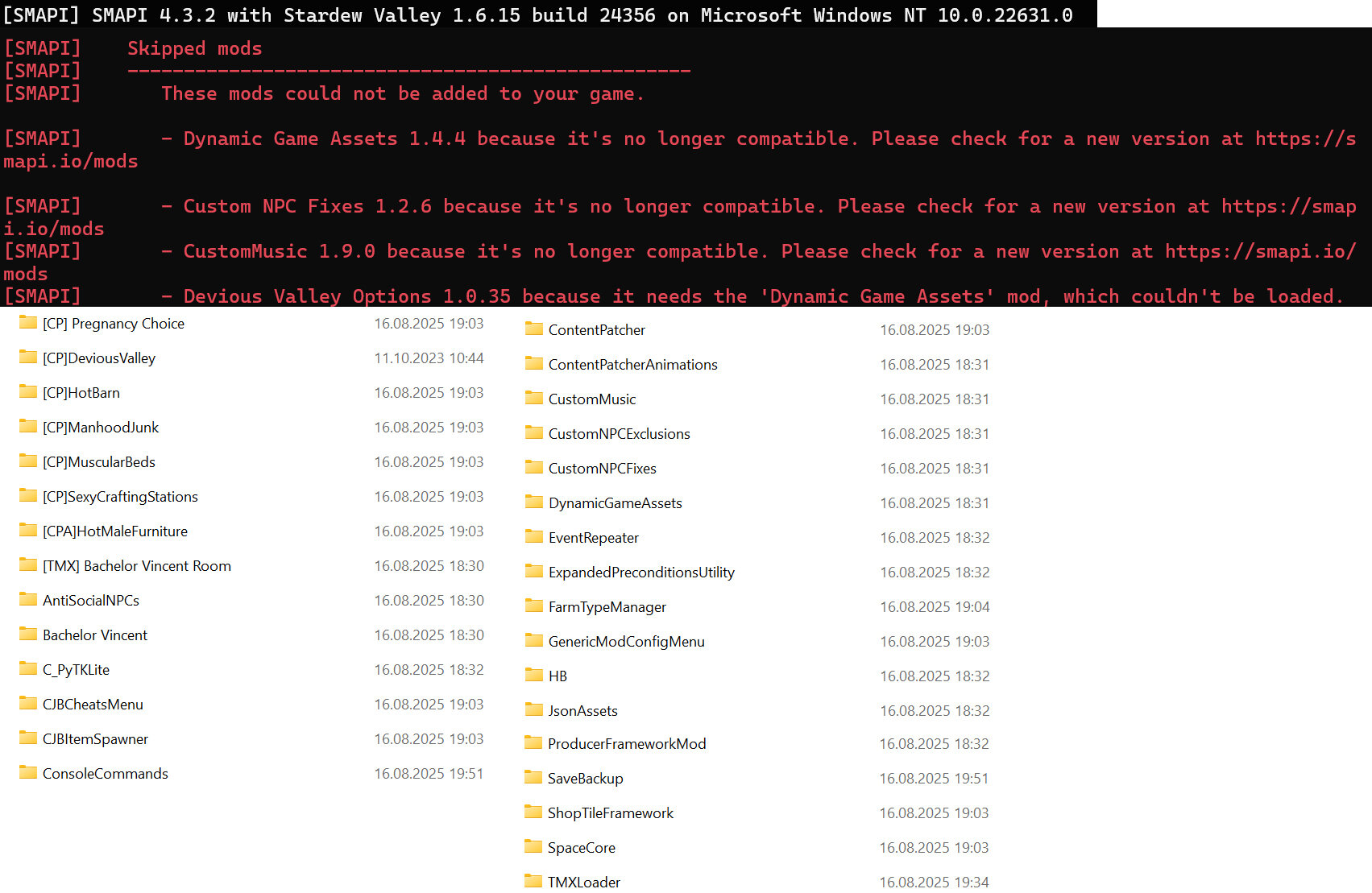Click the folder icon beside ContentPatcher

click(x=533, y=329)
